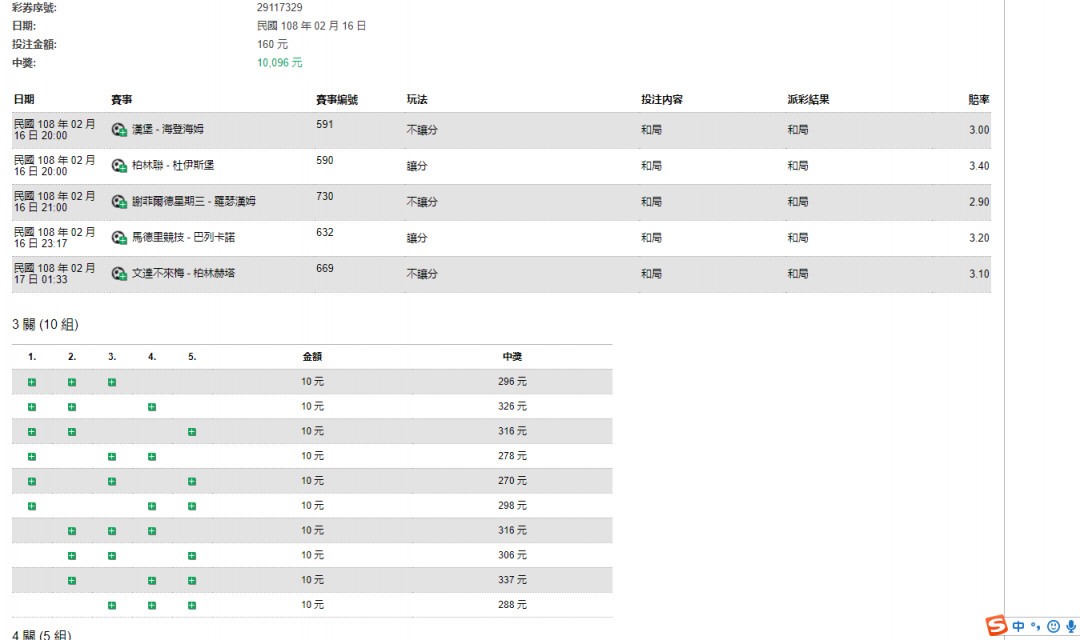
Task: Click the 4 關 (5 組) section heading
Action: tap(41, 635)
